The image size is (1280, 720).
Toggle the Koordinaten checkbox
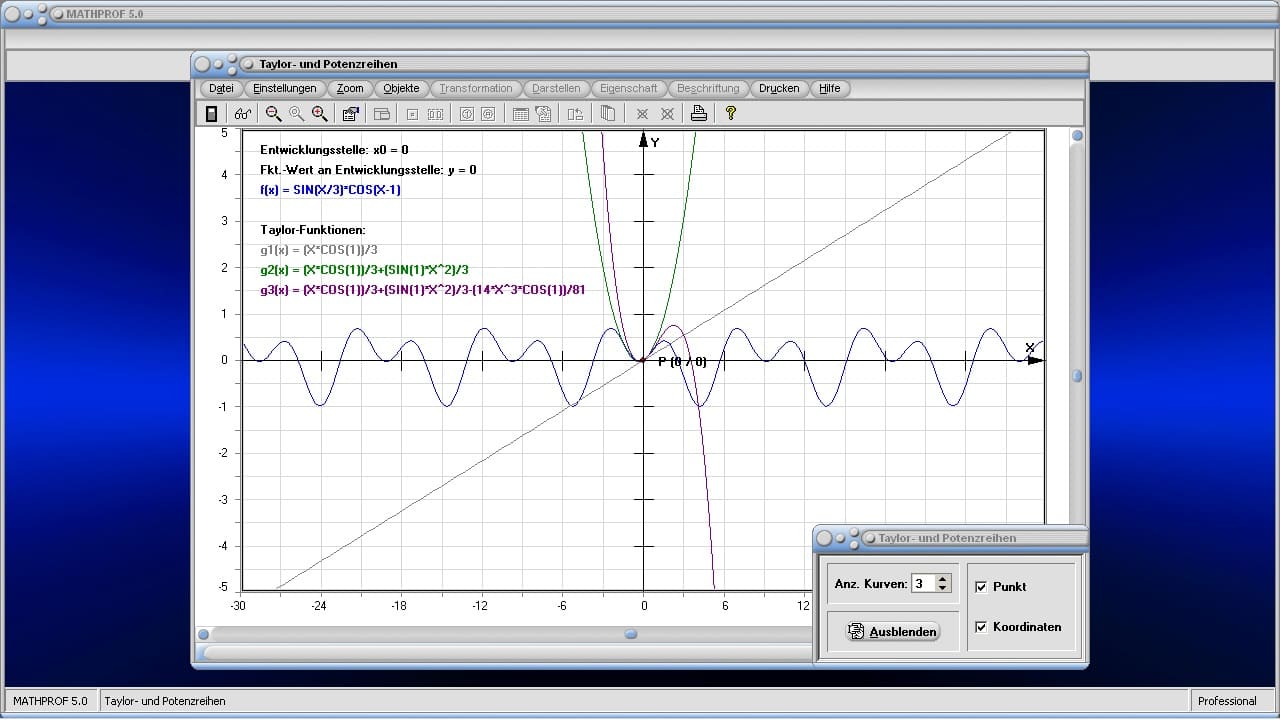pos(981,627)
